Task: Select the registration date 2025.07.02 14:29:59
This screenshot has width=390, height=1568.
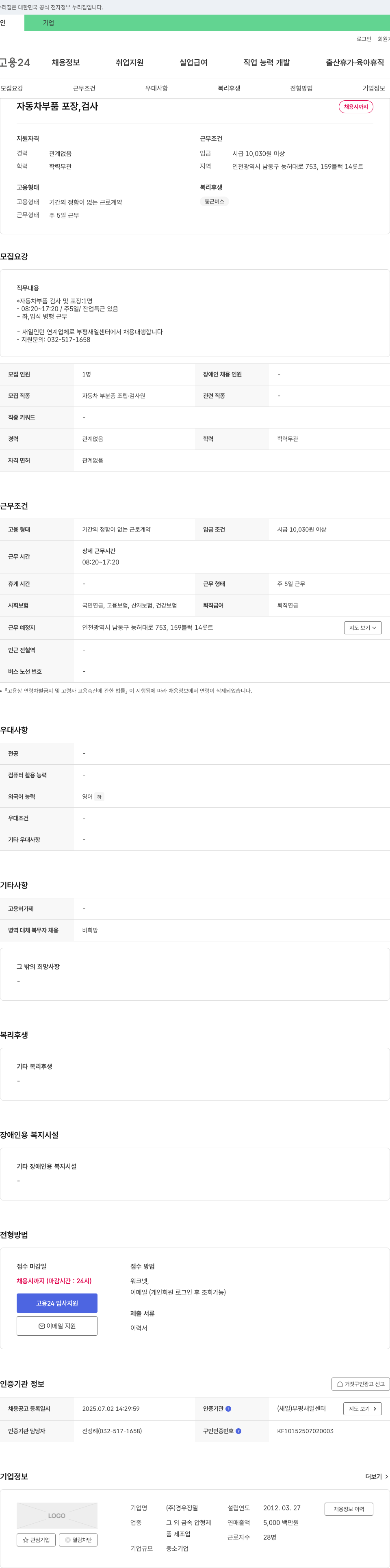Action: (x=111, y=1408)
